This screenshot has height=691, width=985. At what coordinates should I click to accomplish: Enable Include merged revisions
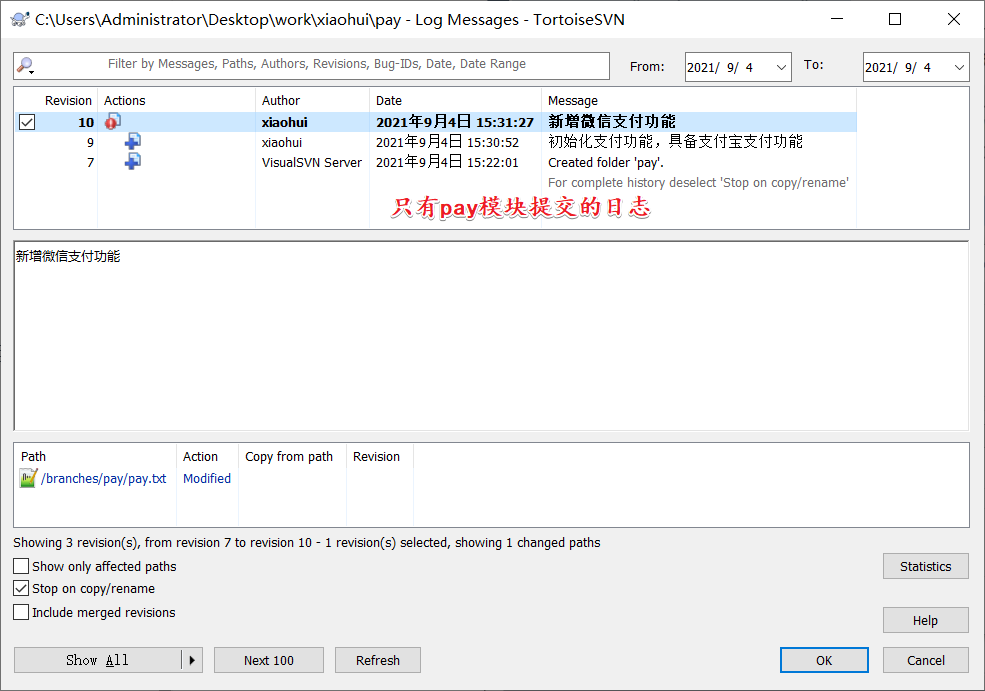21,612
